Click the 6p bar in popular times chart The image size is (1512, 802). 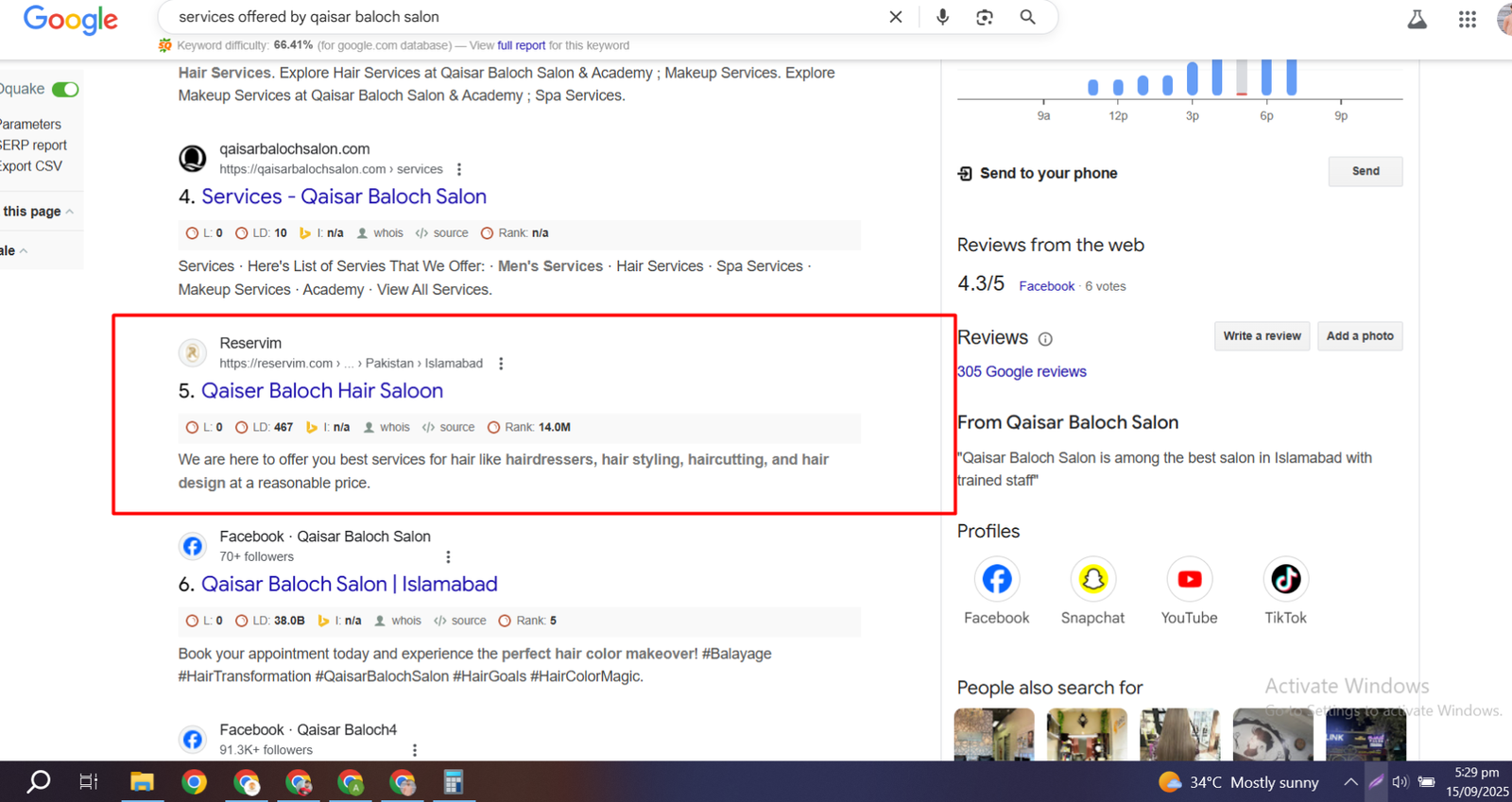click(1266, 78)
